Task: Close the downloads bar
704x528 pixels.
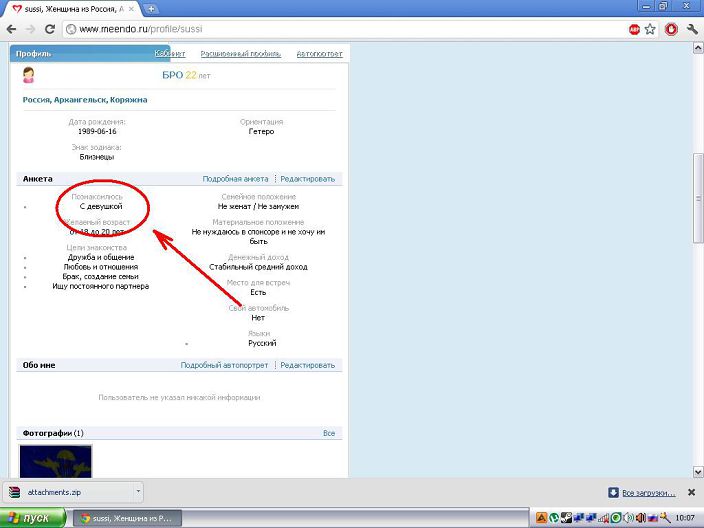Action: click(x=692, y=492)
